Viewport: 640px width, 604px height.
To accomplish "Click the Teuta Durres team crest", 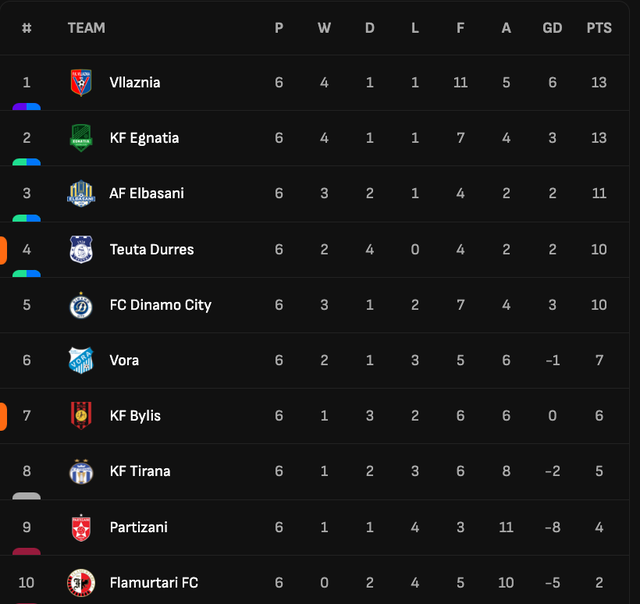I will click(81, 249).
